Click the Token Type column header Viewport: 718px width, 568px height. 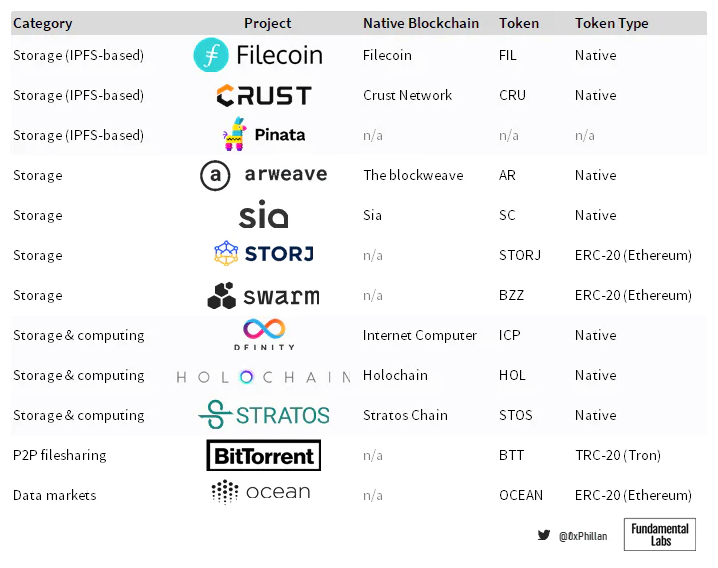point(611,23)
